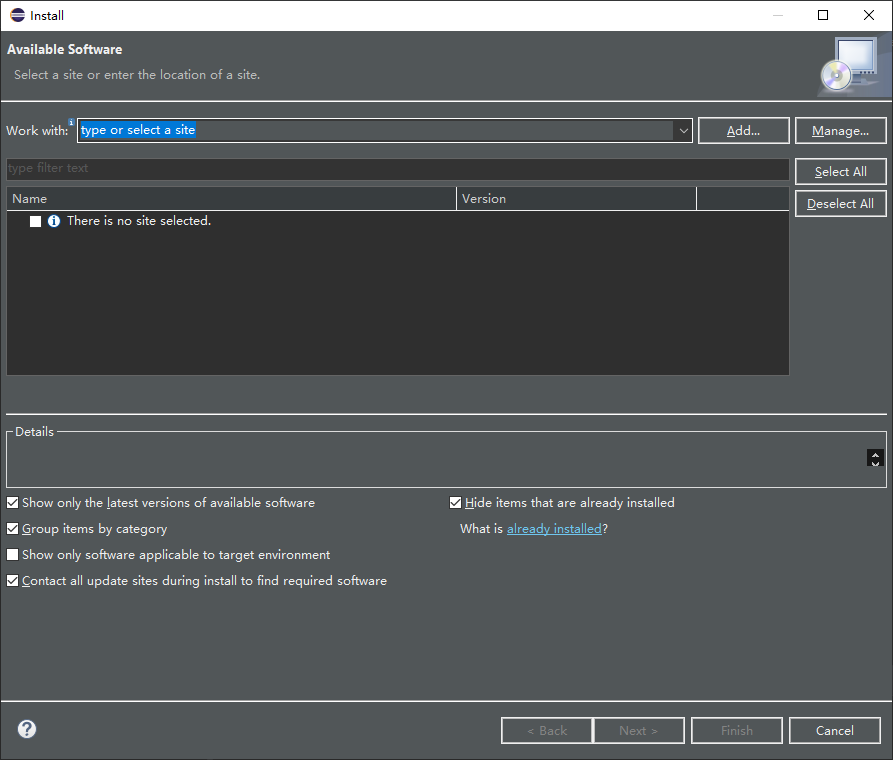Enable "Show only software applicable to target environment"
Viewport: 893px width, 760px height.
pyautogui.click(x=12, y=554)
